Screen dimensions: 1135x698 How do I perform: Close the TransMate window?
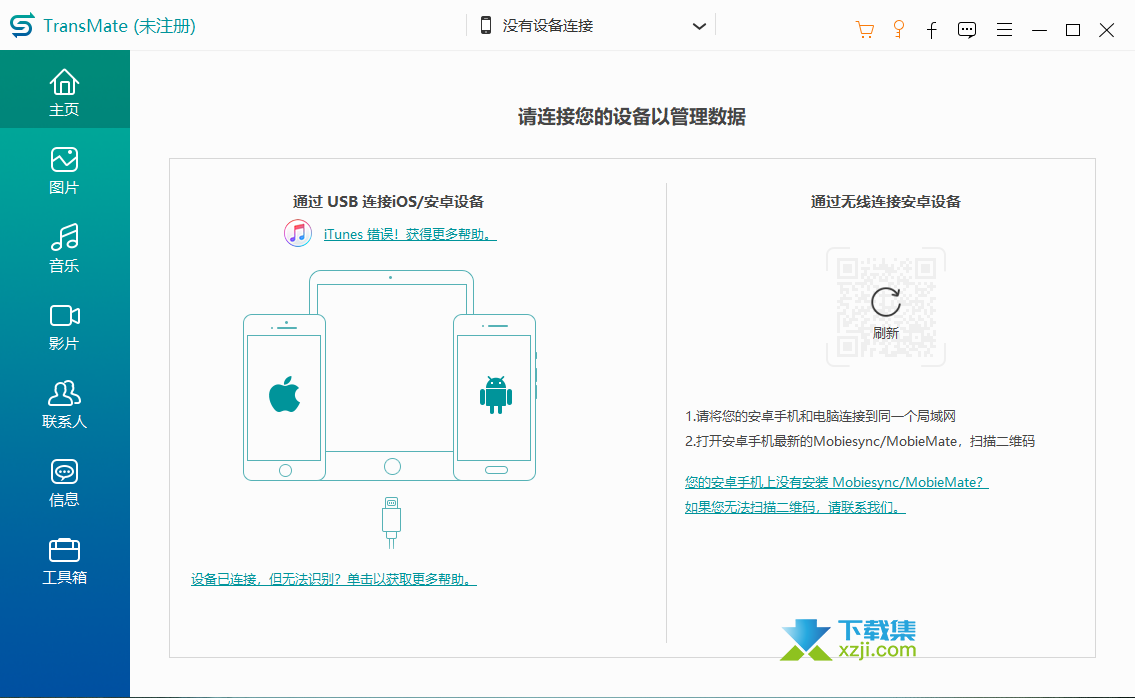1106,30
